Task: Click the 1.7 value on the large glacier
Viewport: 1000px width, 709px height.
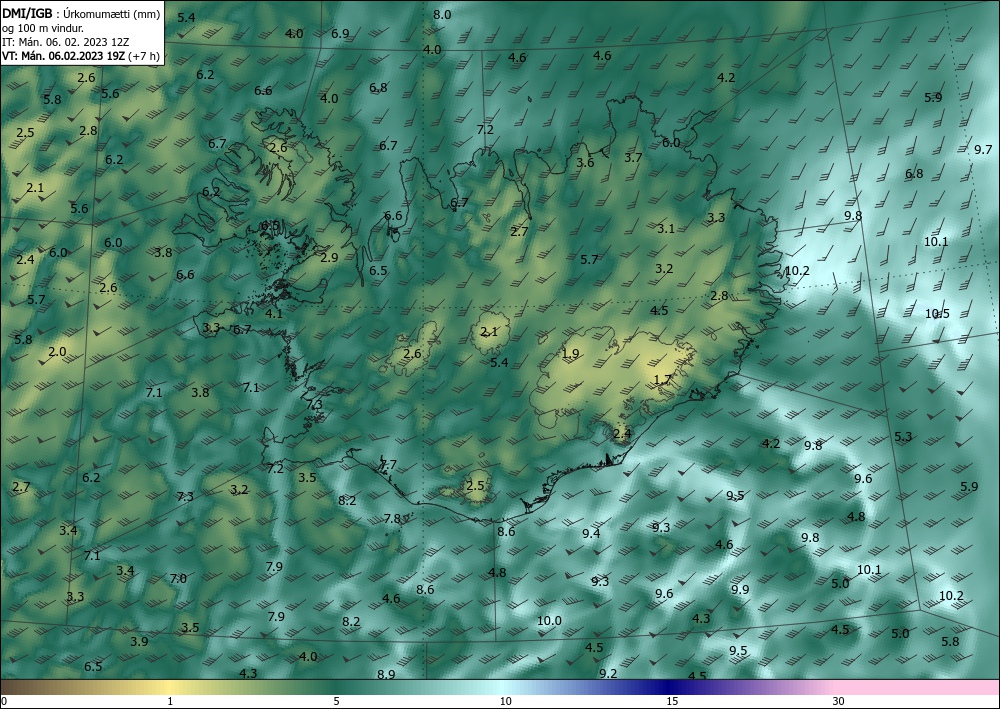Action: [x=663, y=379]
